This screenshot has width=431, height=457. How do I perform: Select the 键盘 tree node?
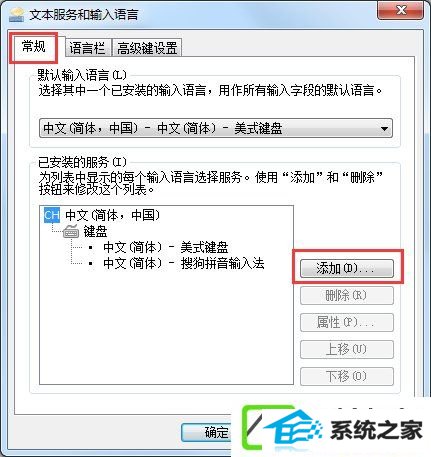[x=95, y=231]
